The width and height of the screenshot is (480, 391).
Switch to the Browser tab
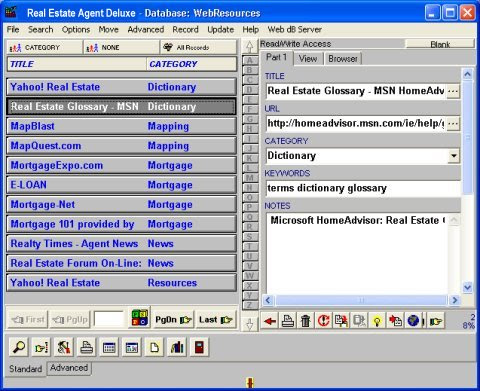tap(343, 59)
